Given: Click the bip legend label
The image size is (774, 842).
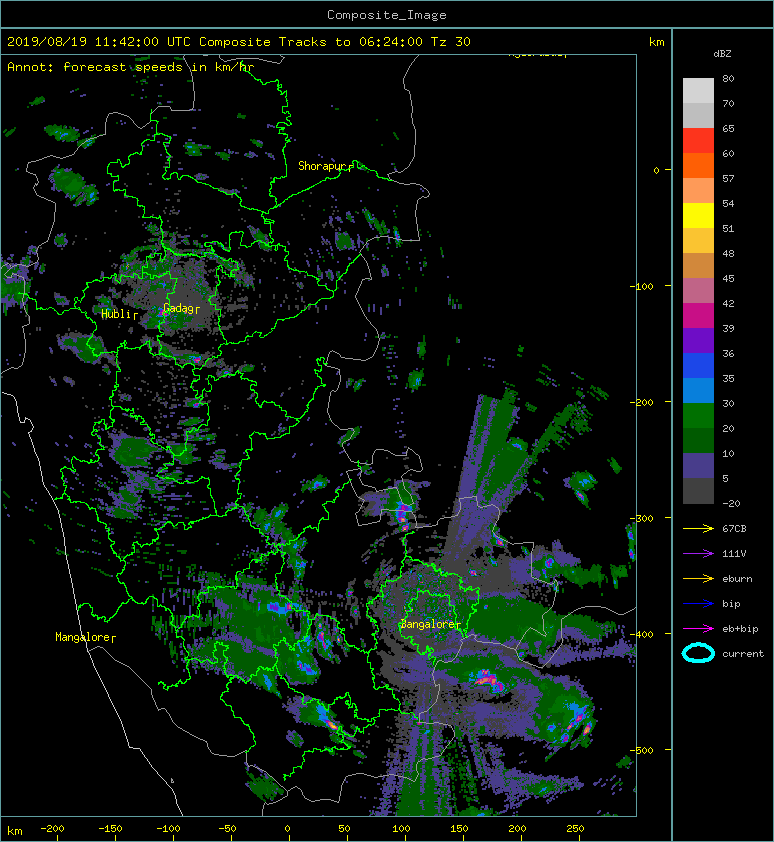Looking at the screenshot, I should click(x=731, y=604).
